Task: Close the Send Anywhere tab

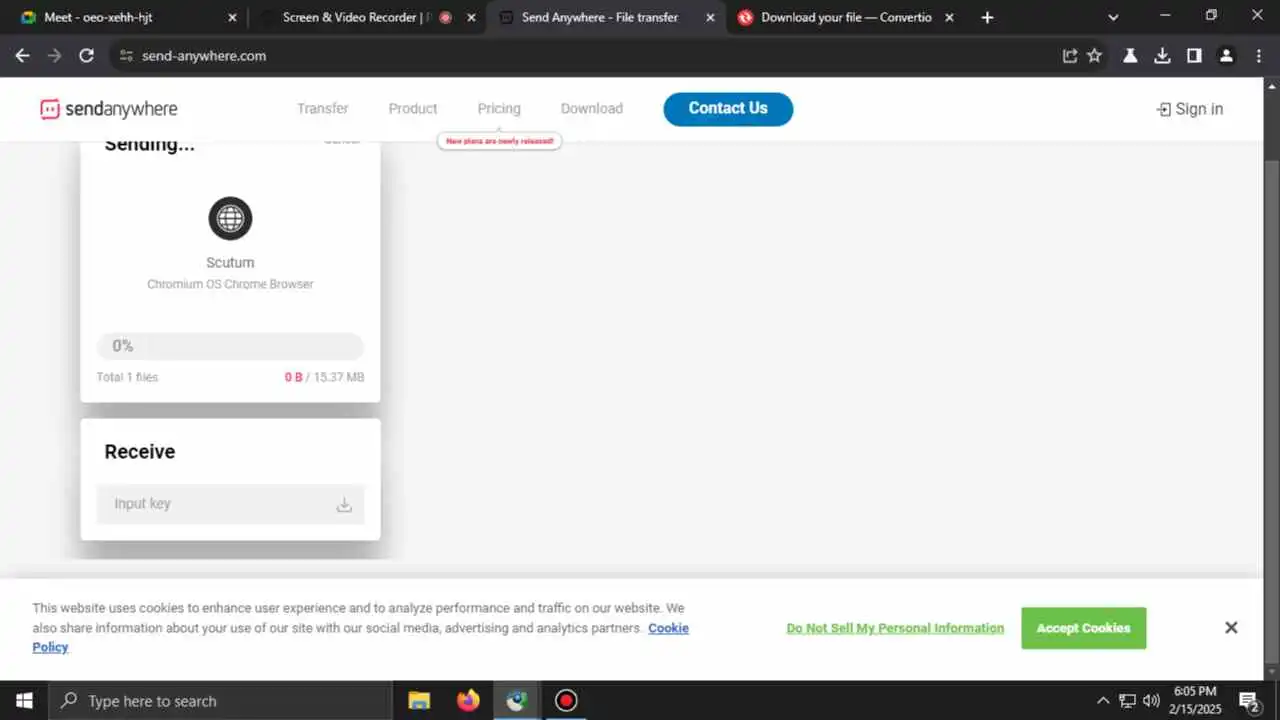Action: [711, 18]
